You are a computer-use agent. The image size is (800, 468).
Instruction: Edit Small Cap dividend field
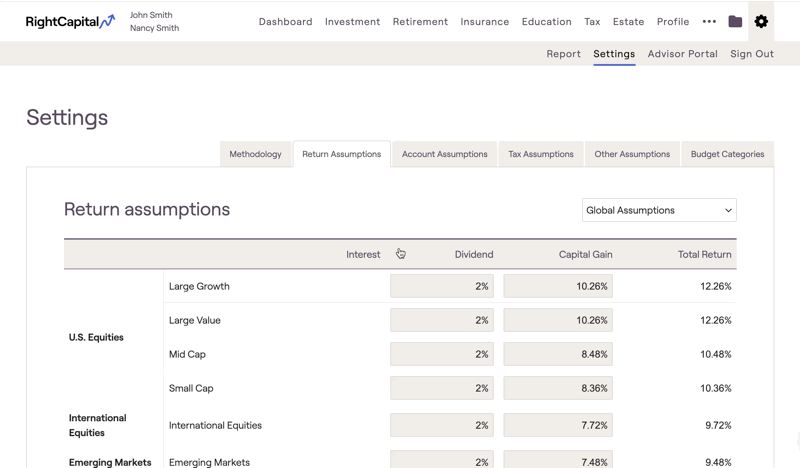point(442,388)
